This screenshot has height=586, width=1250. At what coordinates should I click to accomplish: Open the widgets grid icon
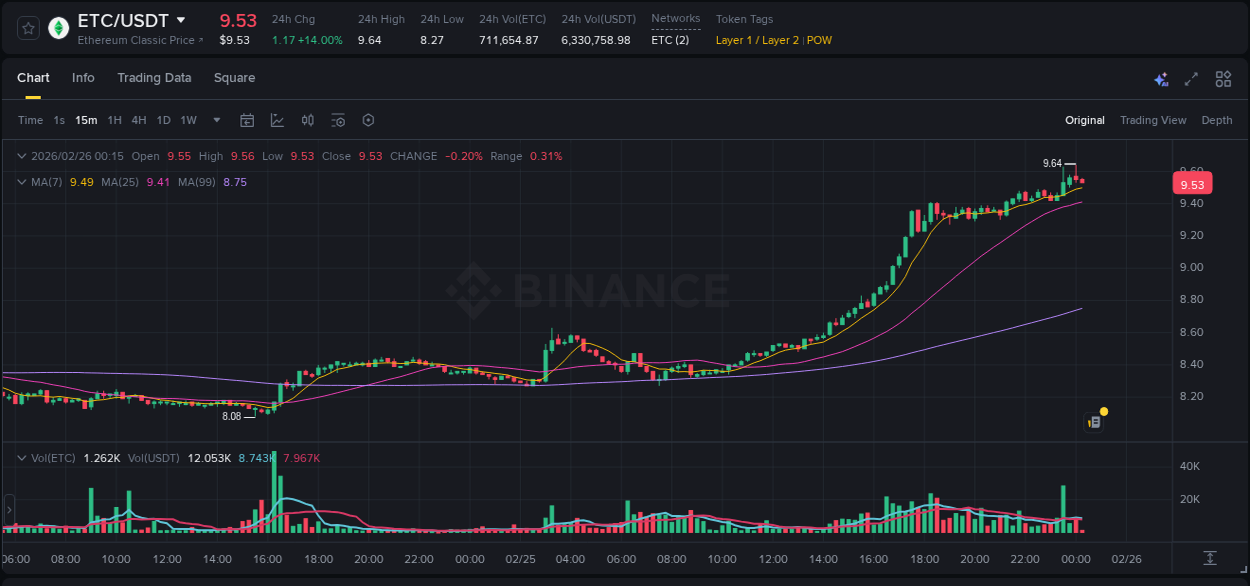pyautogui.click(x=1222, y=78)
